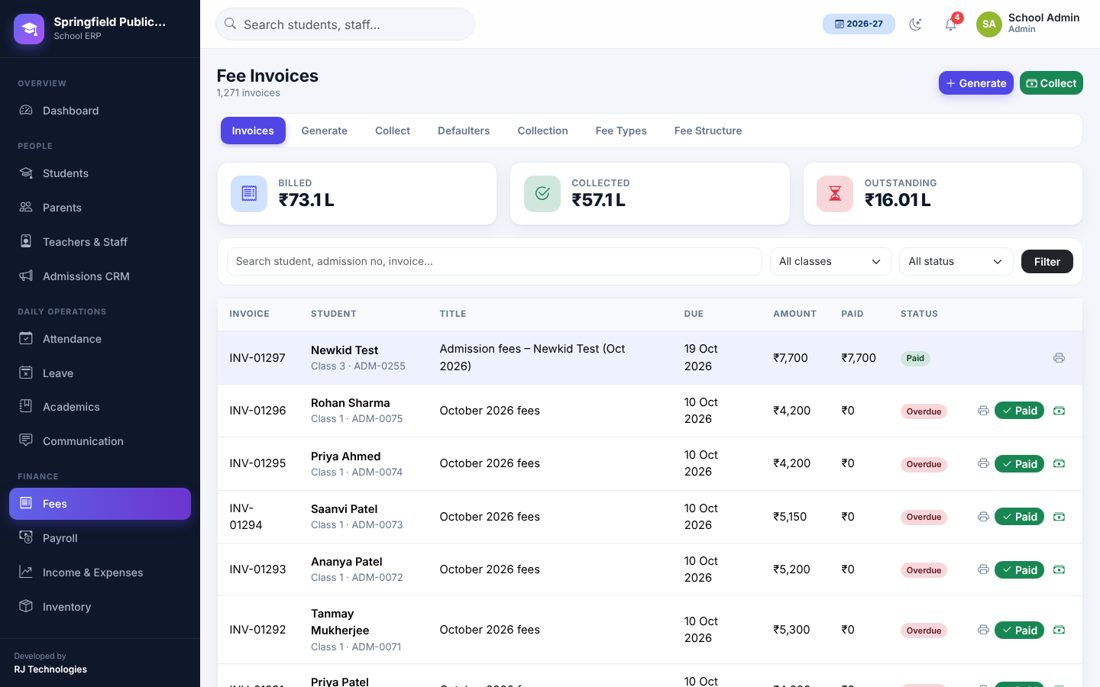Screen dimensions: 1100x687
Task: Click the SA user avatar
Action: click(x=988, y=24)
